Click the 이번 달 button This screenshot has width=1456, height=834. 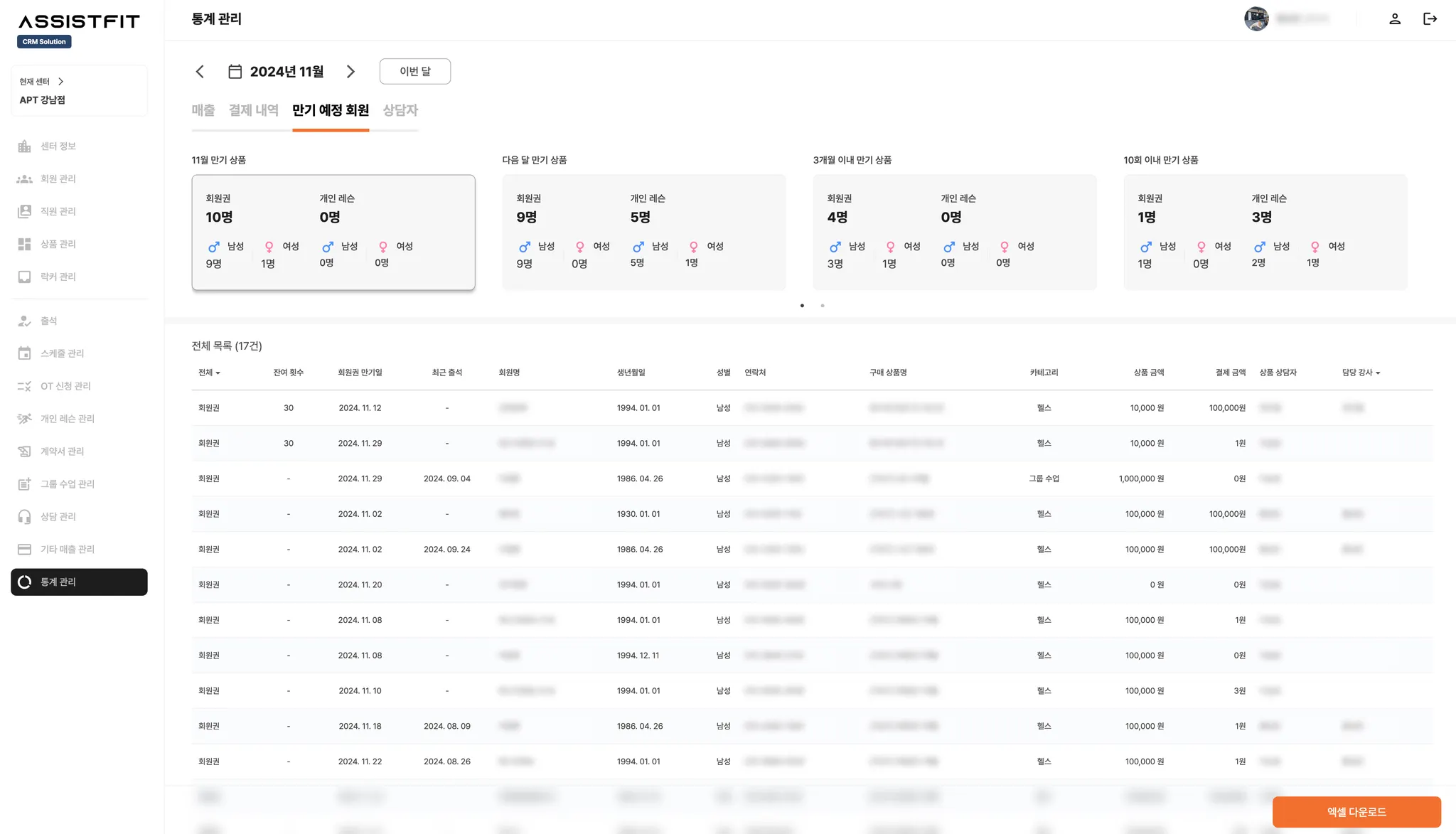pyautogui.click(x=414, y=72)
